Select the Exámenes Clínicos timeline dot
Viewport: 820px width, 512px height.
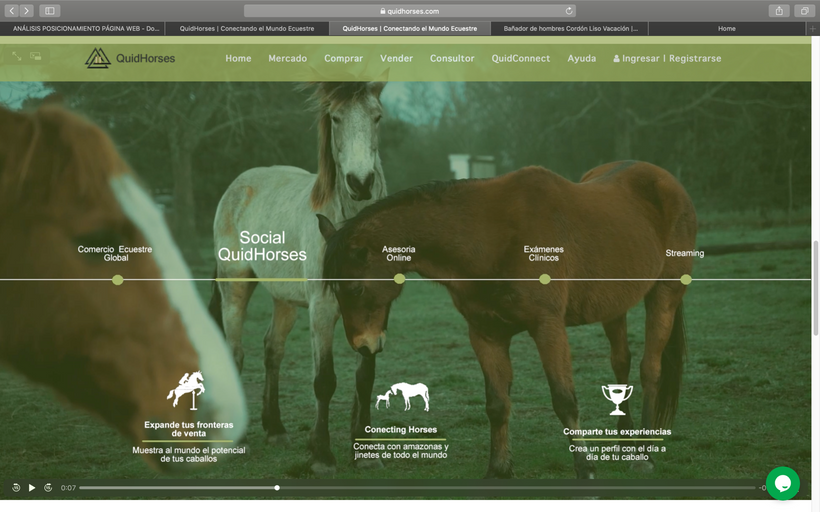[x=545, y=279]
